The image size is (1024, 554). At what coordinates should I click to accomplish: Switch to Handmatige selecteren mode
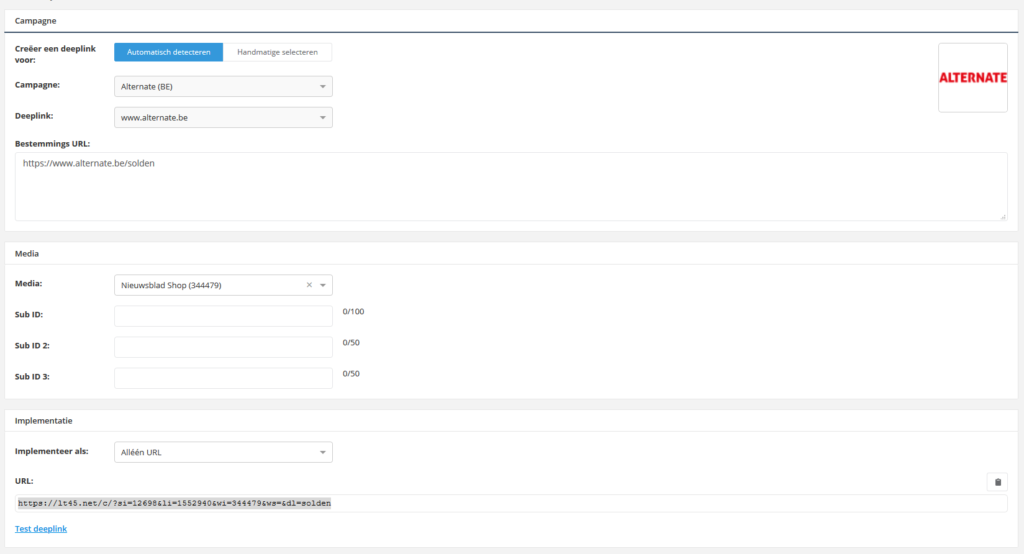(278, 52)
